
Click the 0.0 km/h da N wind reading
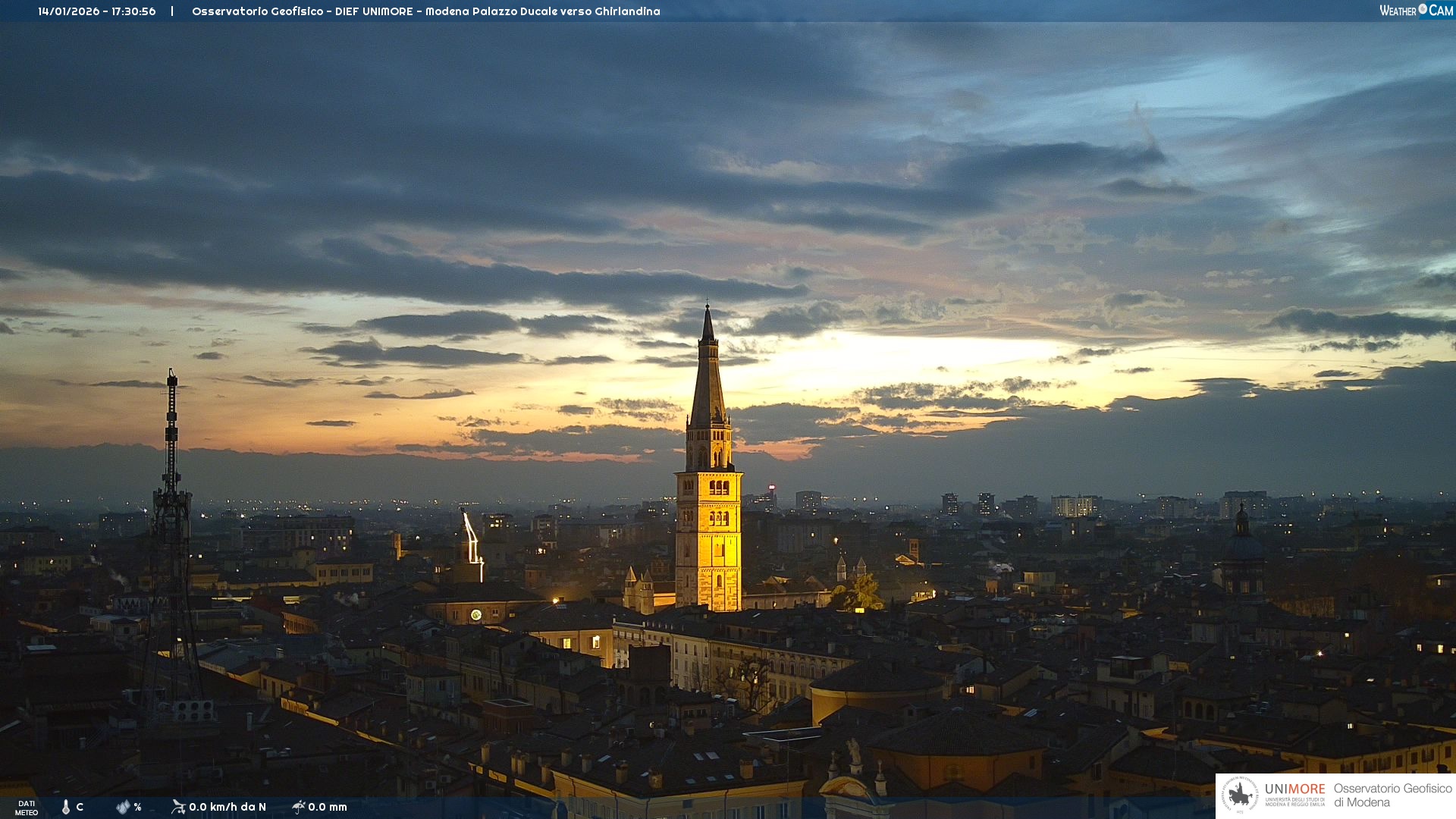click(x=227, y=807)
